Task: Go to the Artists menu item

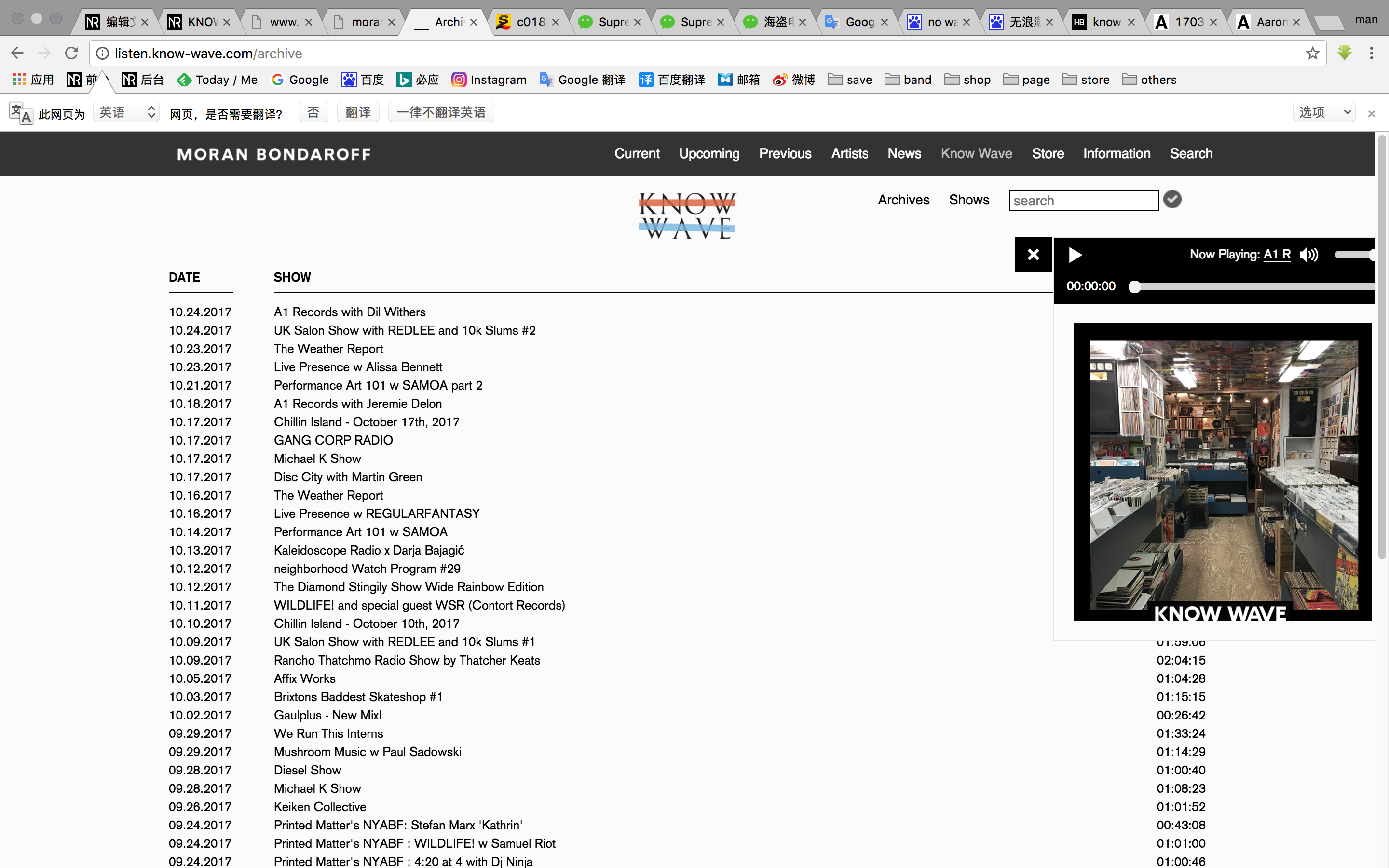Action: click(x=849, y=154)
